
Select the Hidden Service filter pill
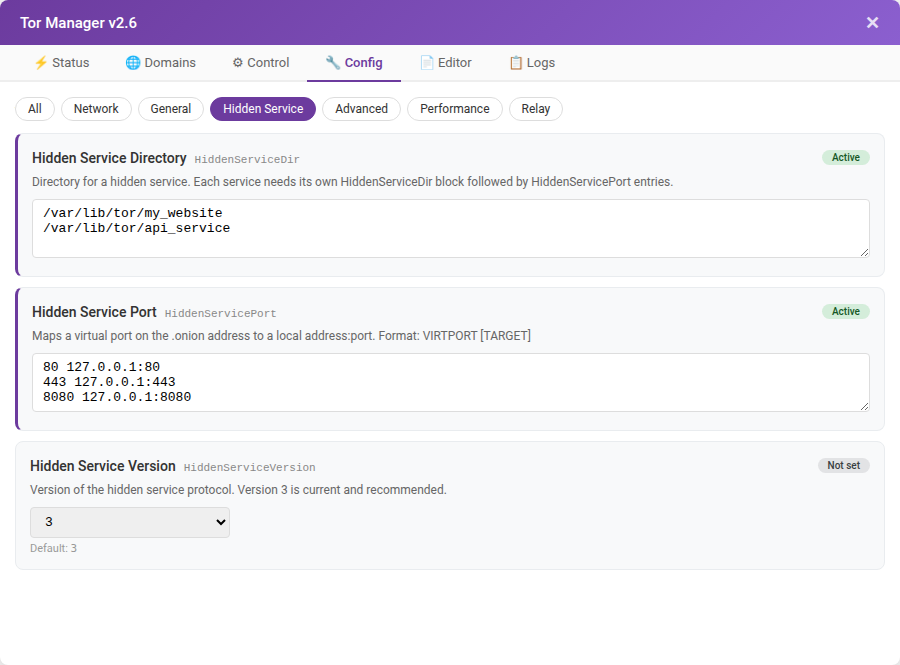pyautogui.click(x=263, y=109)
